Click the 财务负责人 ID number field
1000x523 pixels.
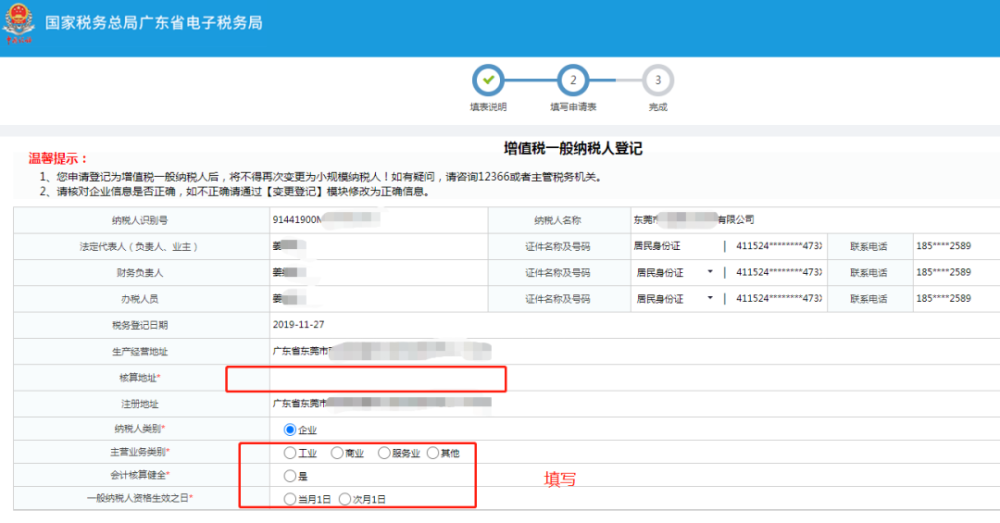click(779, 272)
